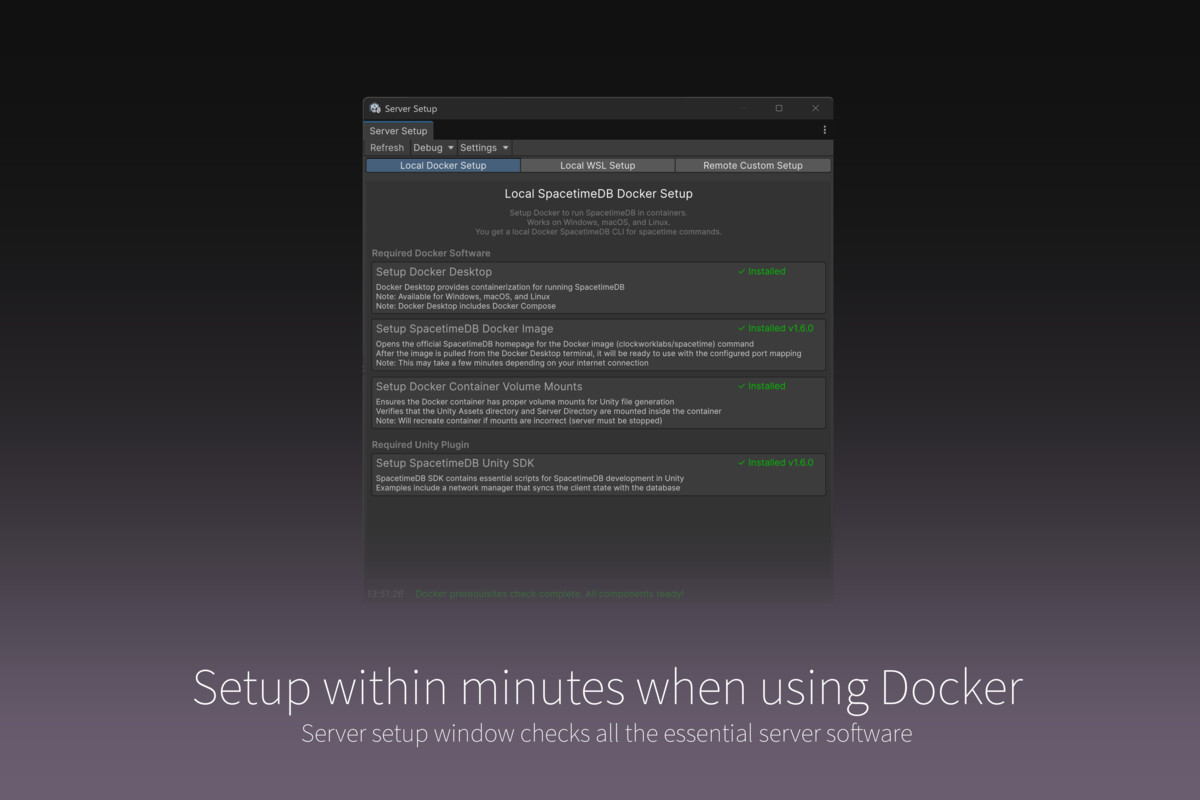Click the Docker Desktop includes Docker Compose note
The image size is (1200, 800).
466,307
